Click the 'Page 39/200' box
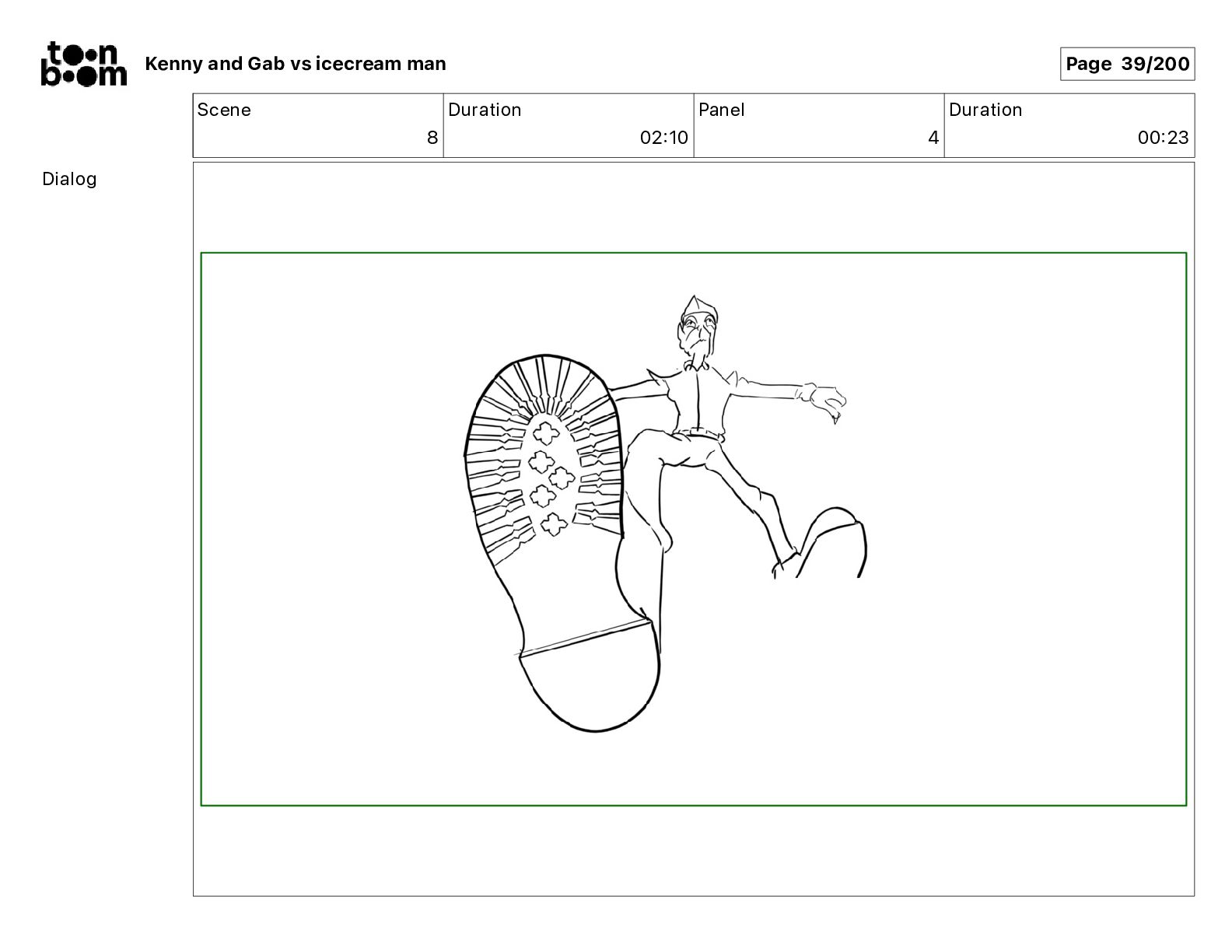This screenshot has width=1232, height=952. 1127,64
